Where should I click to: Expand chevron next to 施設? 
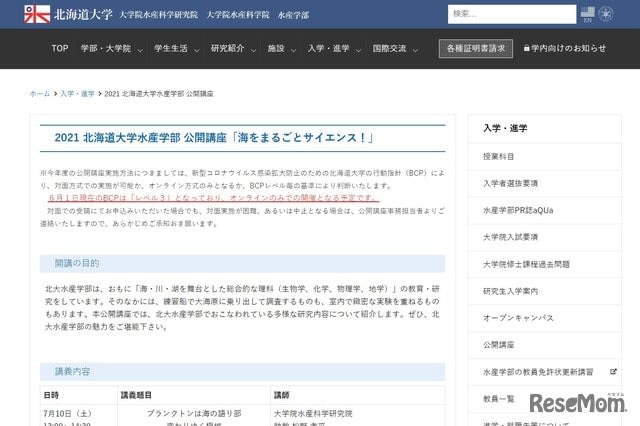(x=293, y=51)
